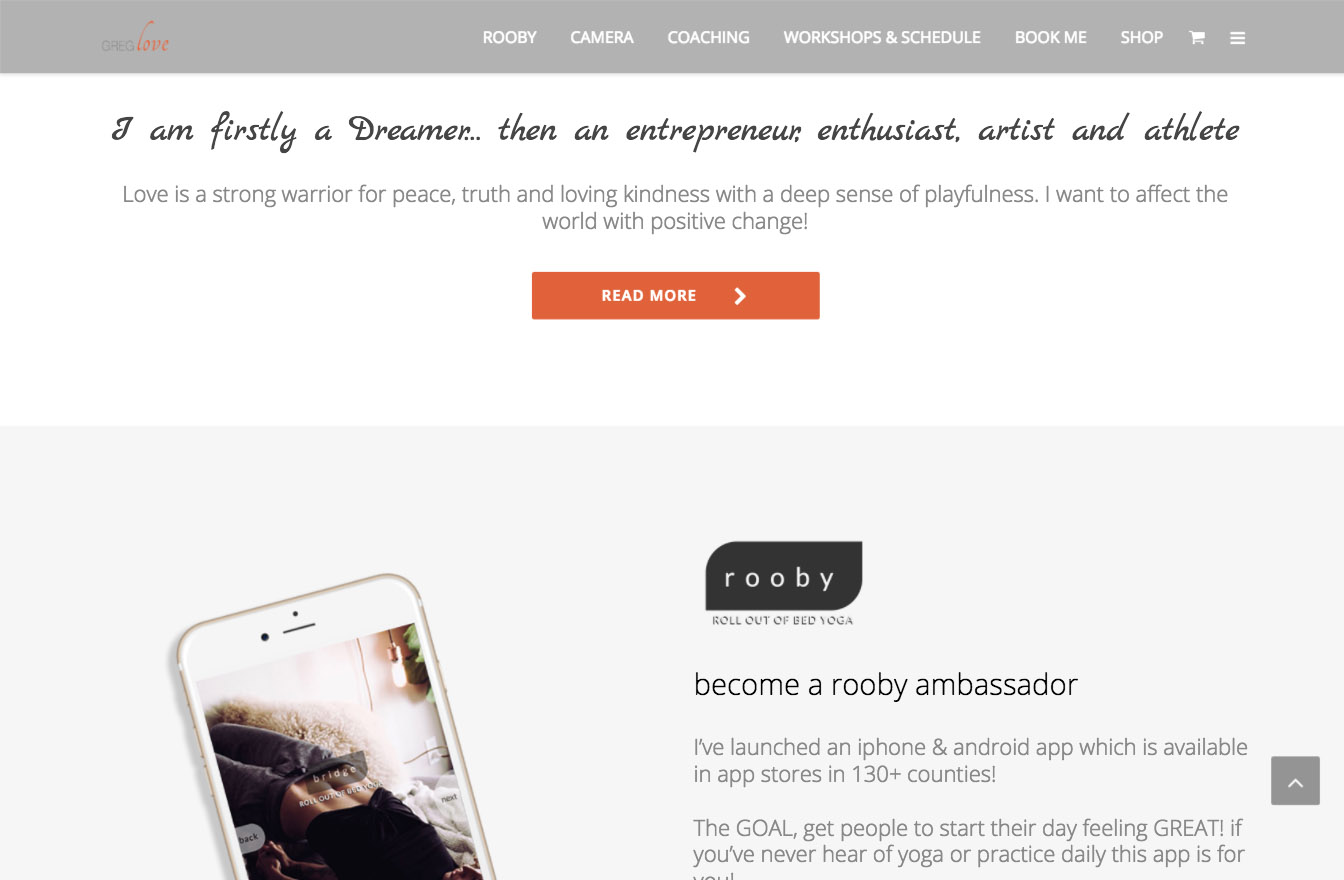Image resolution: width=1344 pixels, height=880 pixels.
Task: Click the bridge pose label on phone
Action: click(334, 772)
